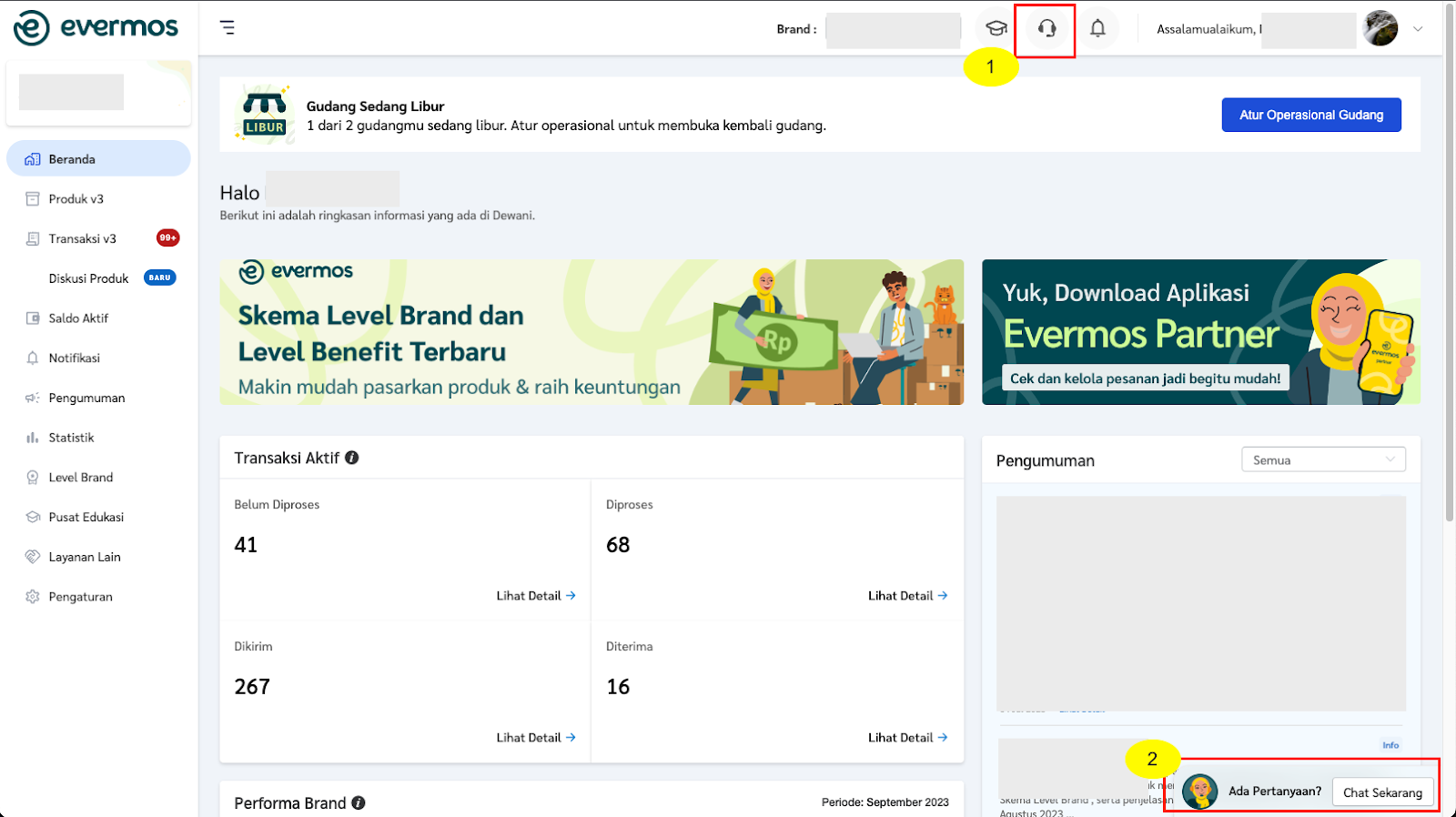
Task: Open the headset customer support icon
Action: tap(1047, 28)
